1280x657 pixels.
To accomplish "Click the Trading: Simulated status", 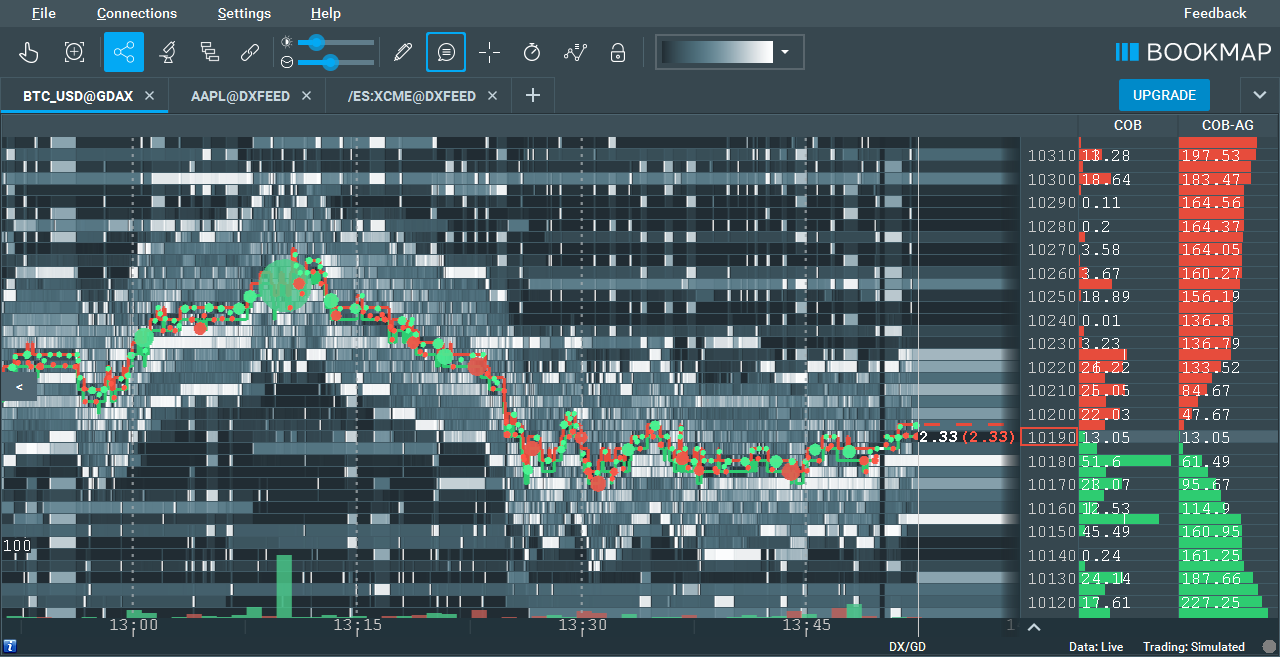I will (x=1194, y=647).
